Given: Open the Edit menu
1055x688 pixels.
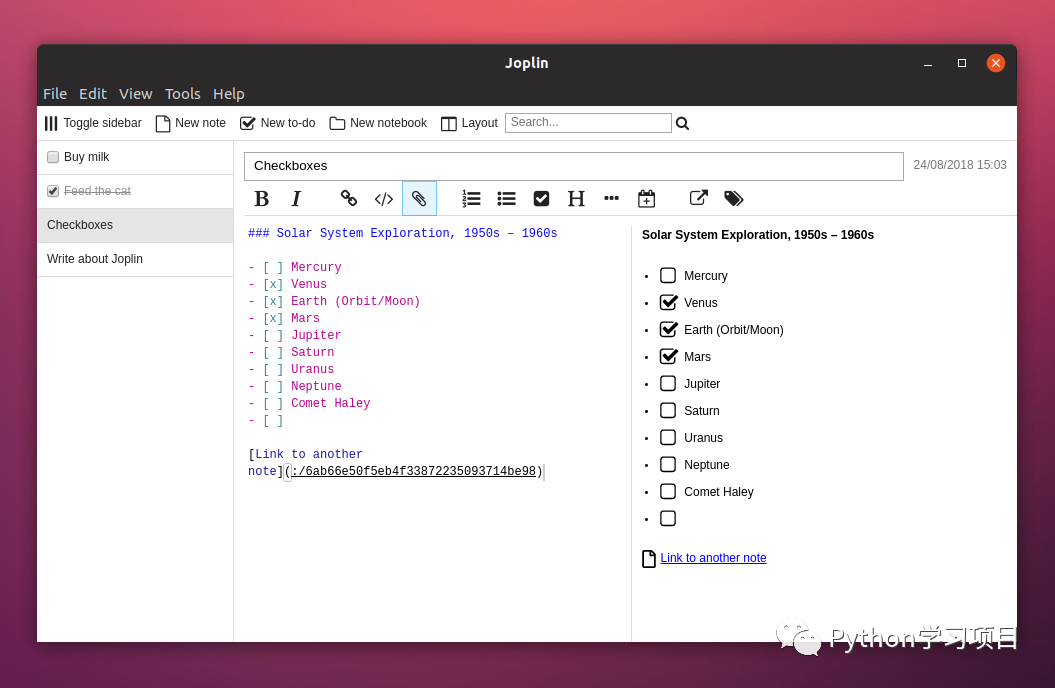Looking at the screenshot, I should coord(93,93).
